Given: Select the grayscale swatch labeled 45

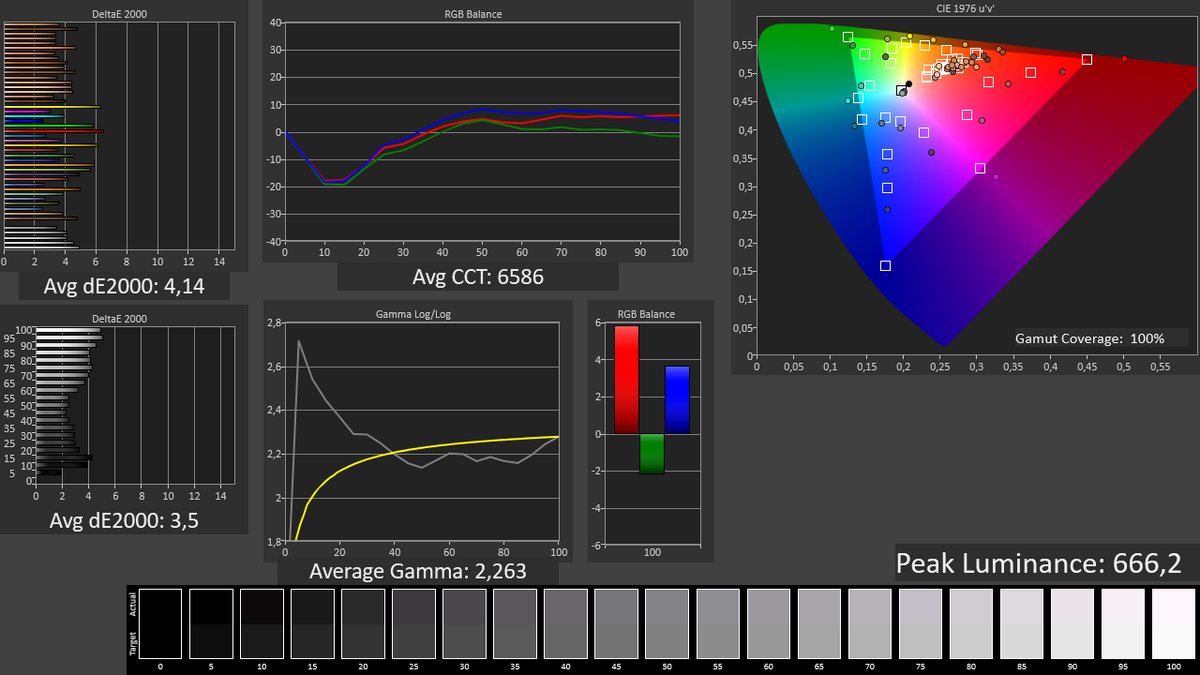Looking at the screenshot, I should [x=616, y=623].
